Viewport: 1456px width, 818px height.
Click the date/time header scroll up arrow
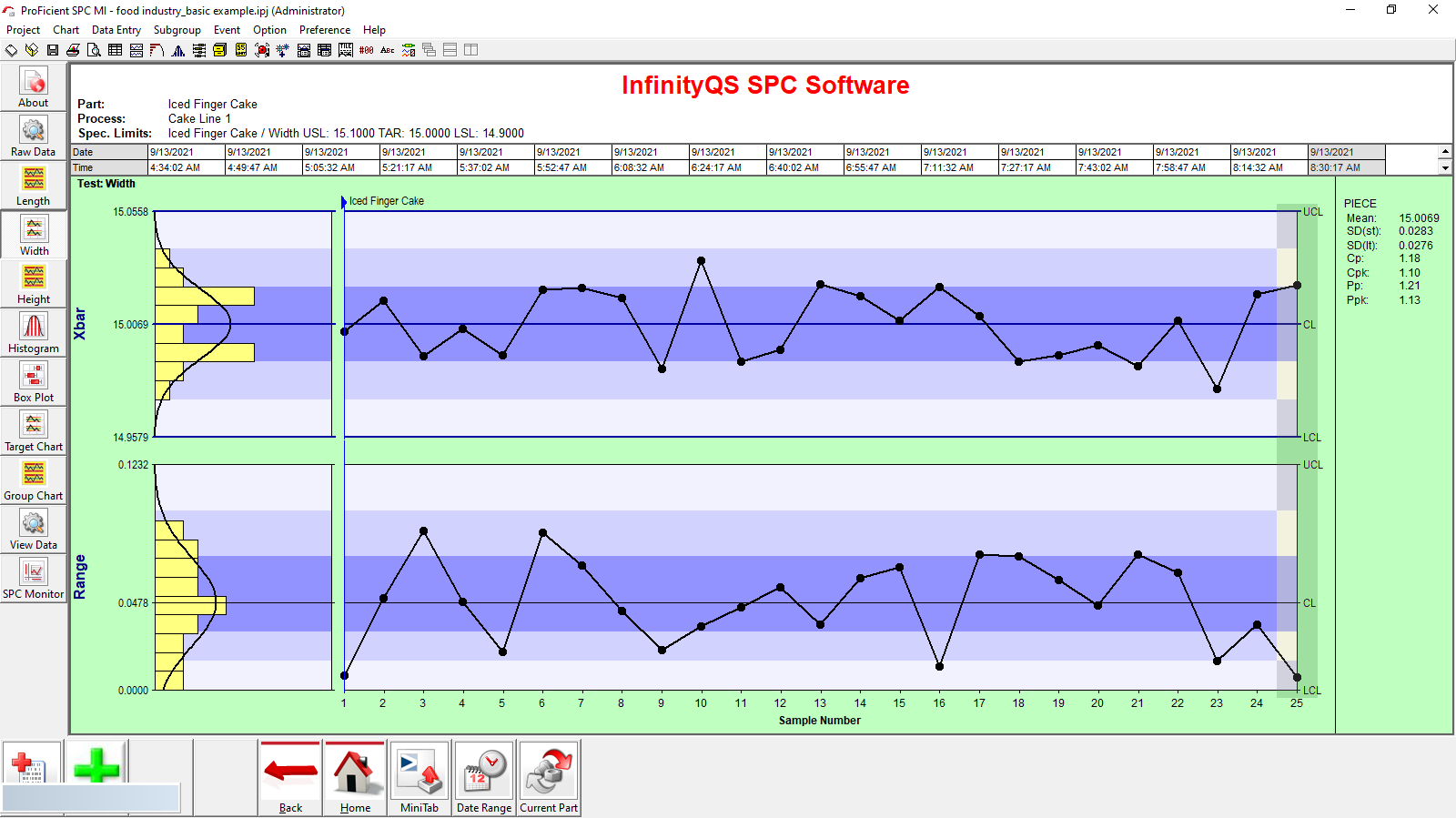tap(1445, 151)
